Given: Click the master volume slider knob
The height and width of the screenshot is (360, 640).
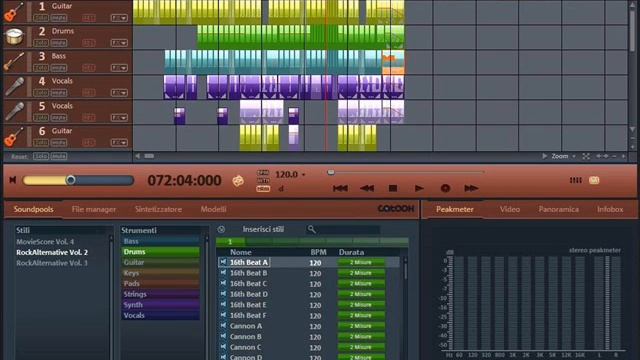Looking at the screenshot, I should pos(71,180).
